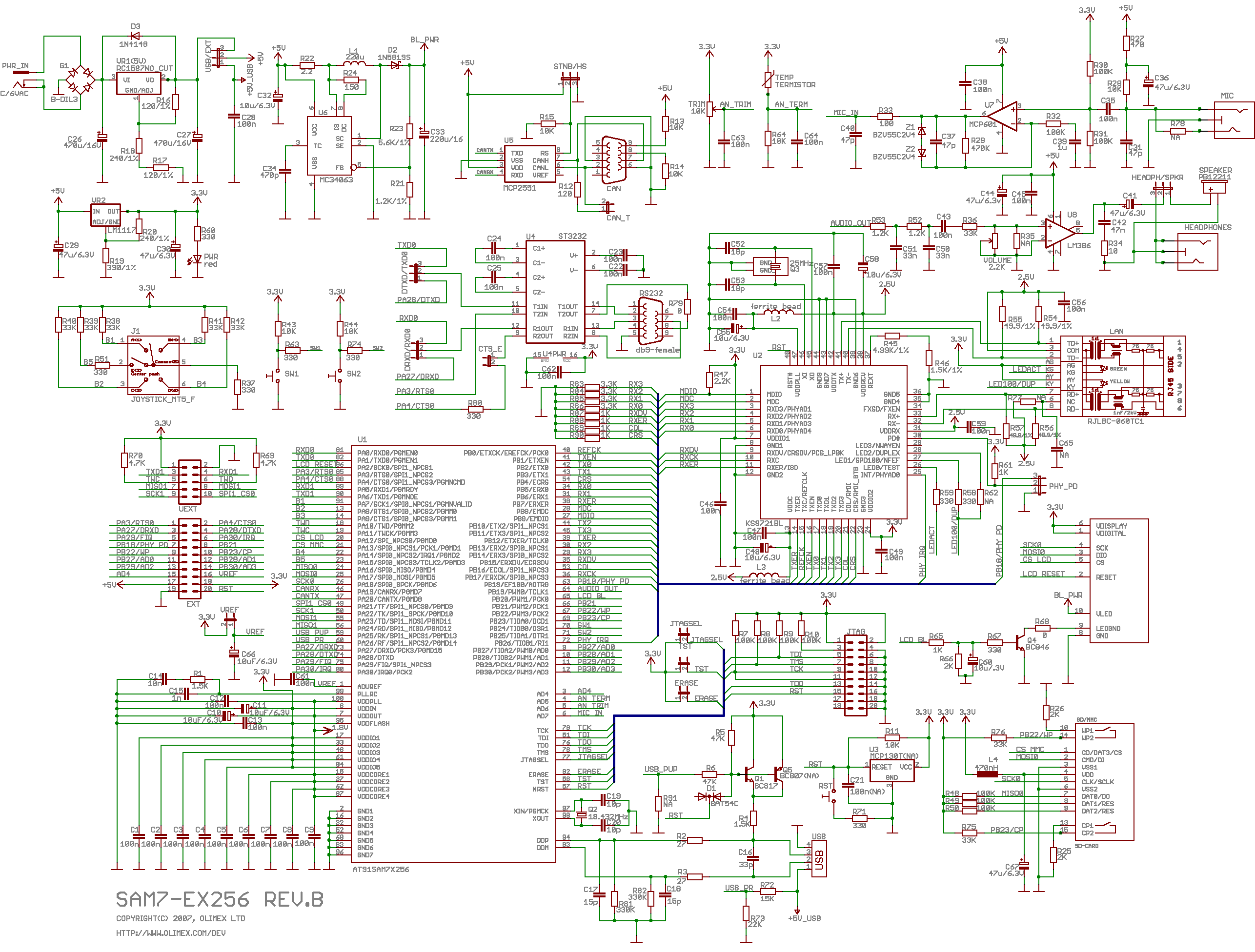The width and height of the screenshot is (1255, 952).
Task: Select the JOYSTICK_MT5_F J1 symbol
Action: (x=154, y=365)
